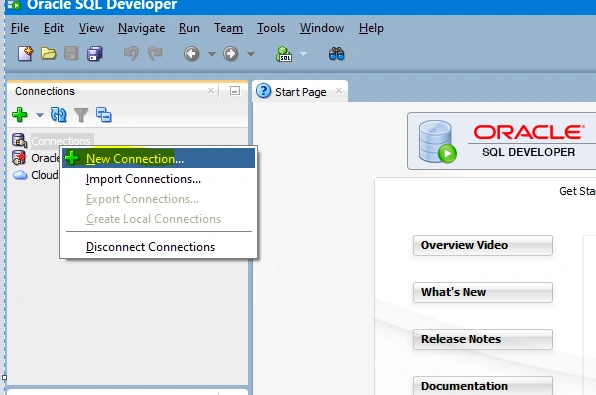Open SQL Worksheet dropdown arrow
Image resolution: width=596 pixels, height=395 pixels.
coord(303,54)
